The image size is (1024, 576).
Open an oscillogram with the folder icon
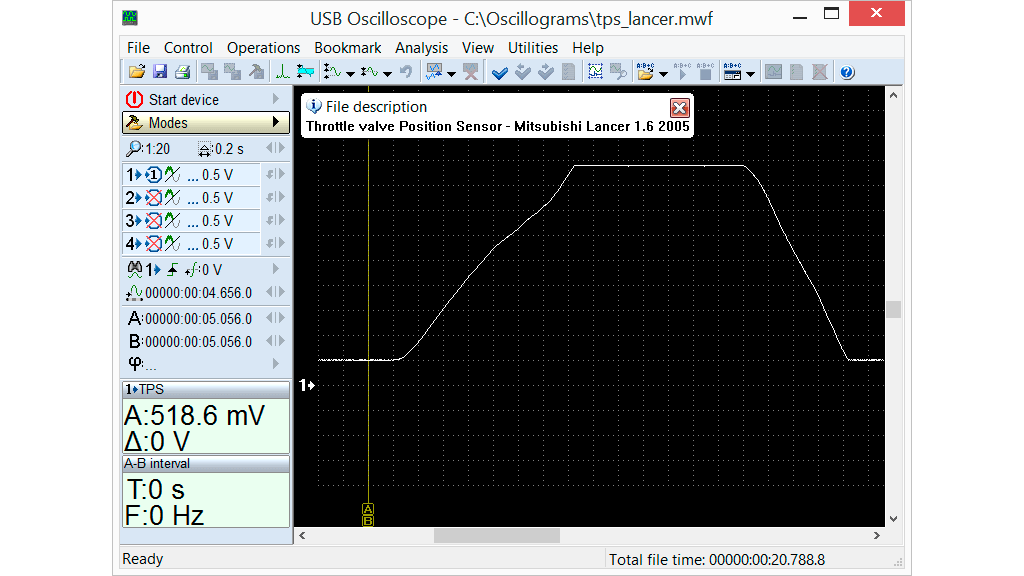point(136,72)
